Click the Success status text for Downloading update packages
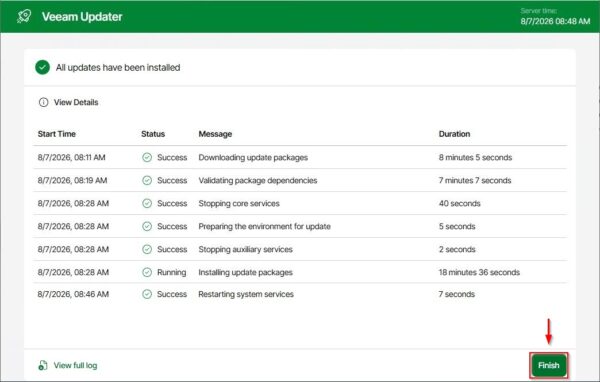 (172, 157)
